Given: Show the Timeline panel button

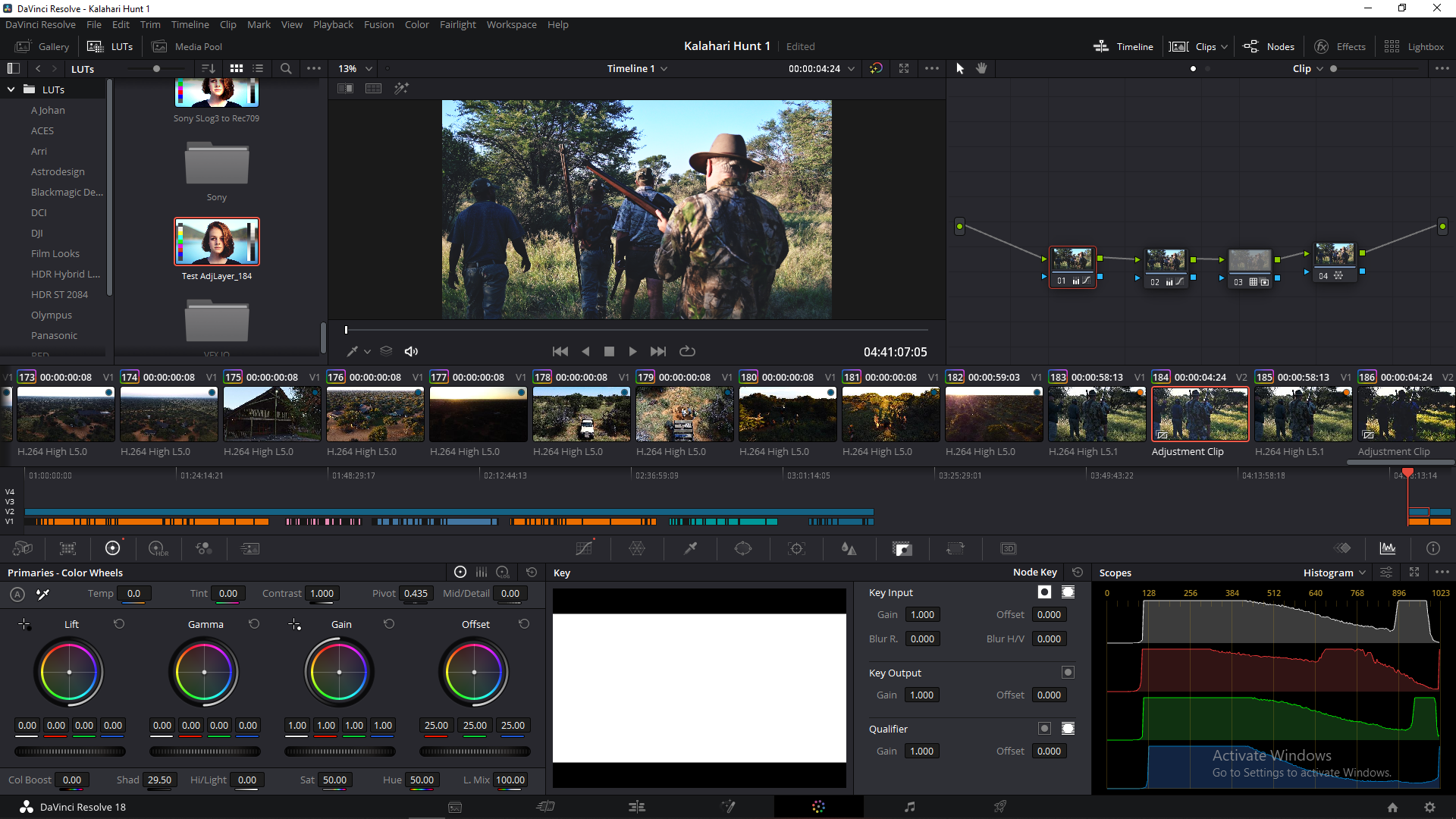Looking at the screenshot, I should point(1123,47).
